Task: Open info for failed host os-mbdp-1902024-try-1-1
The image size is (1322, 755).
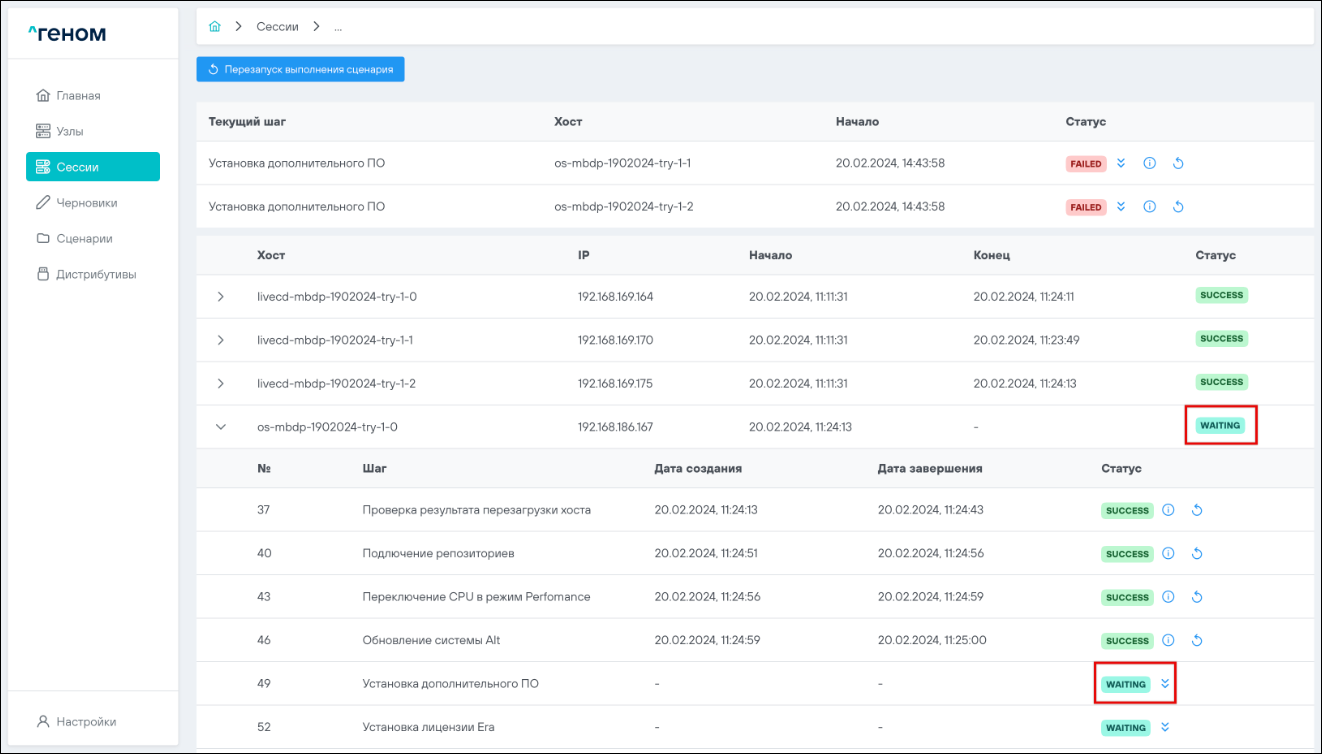Action: coord(1150,164)
